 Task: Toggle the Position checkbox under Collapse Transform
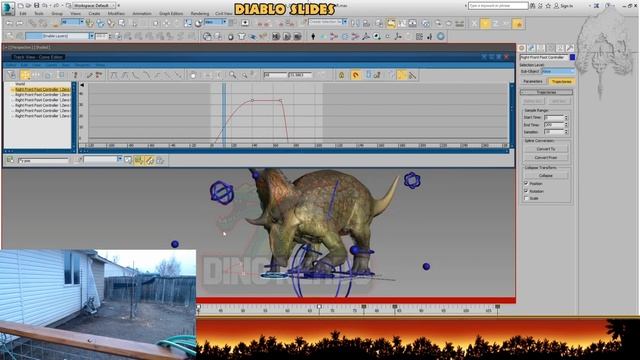tap(526, 184)
